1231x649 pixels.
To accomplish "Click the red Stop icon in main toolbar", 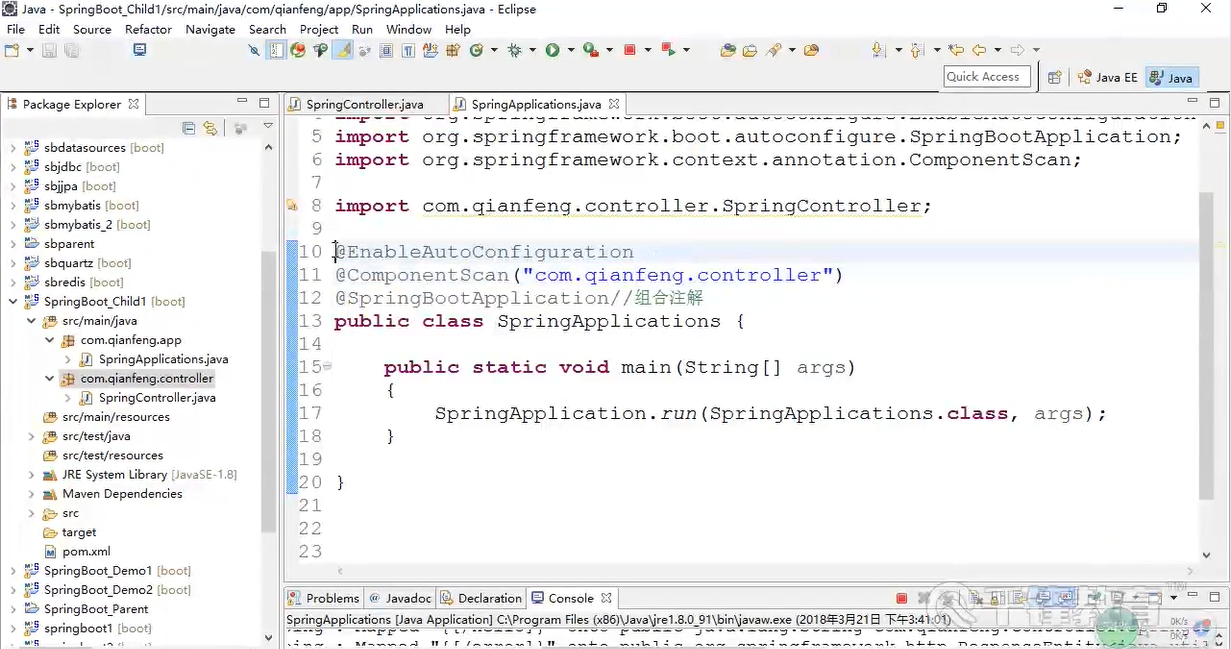I will 630,50.
